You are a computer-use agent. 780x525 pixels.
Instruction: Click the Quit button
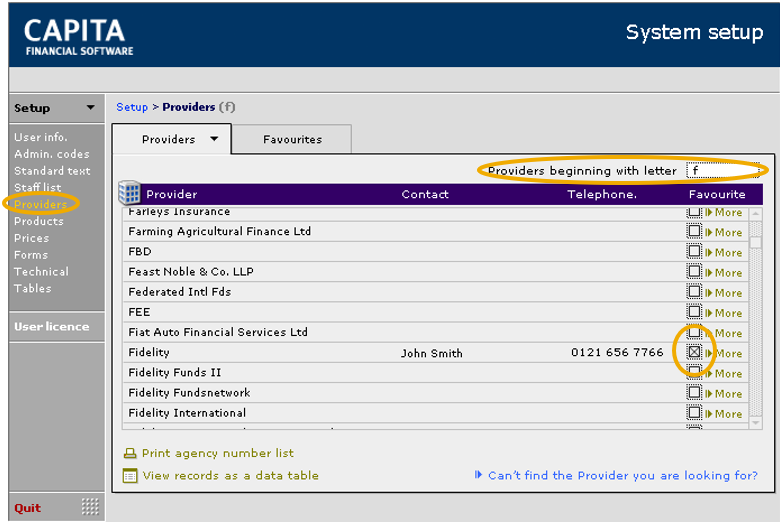click(27, 508)
